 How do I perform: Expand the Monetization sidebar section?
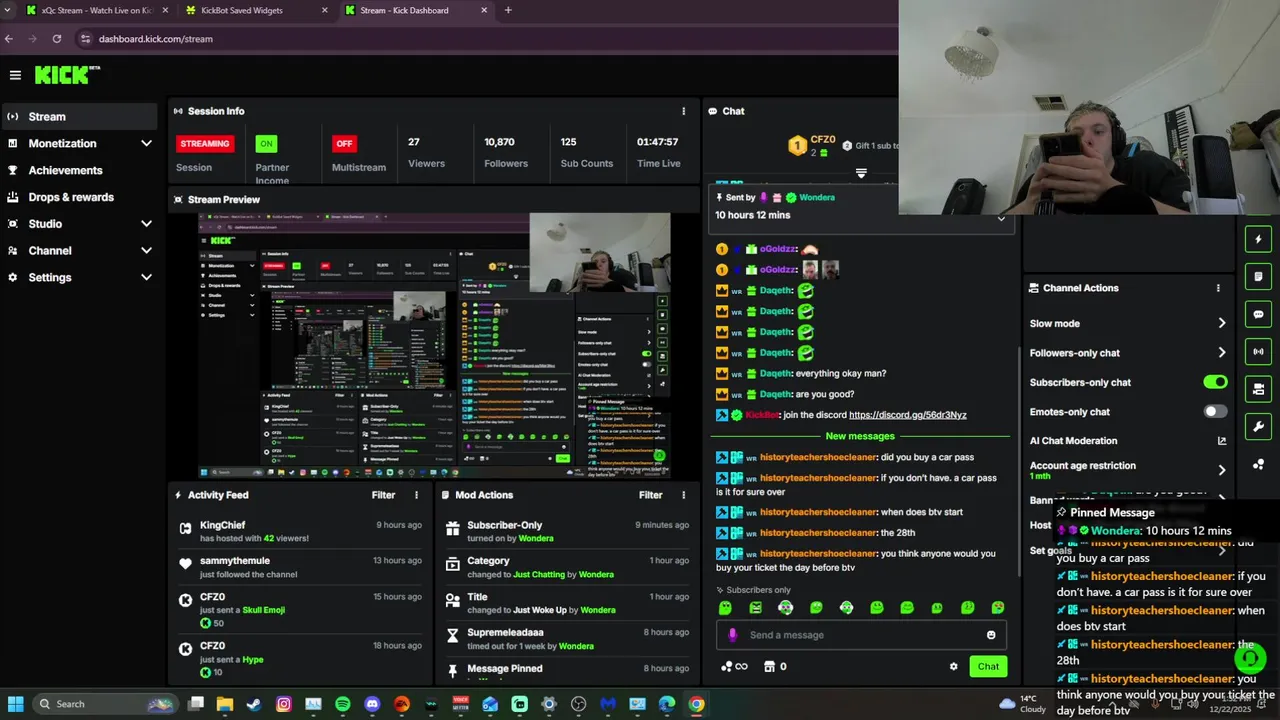[79, 143]
